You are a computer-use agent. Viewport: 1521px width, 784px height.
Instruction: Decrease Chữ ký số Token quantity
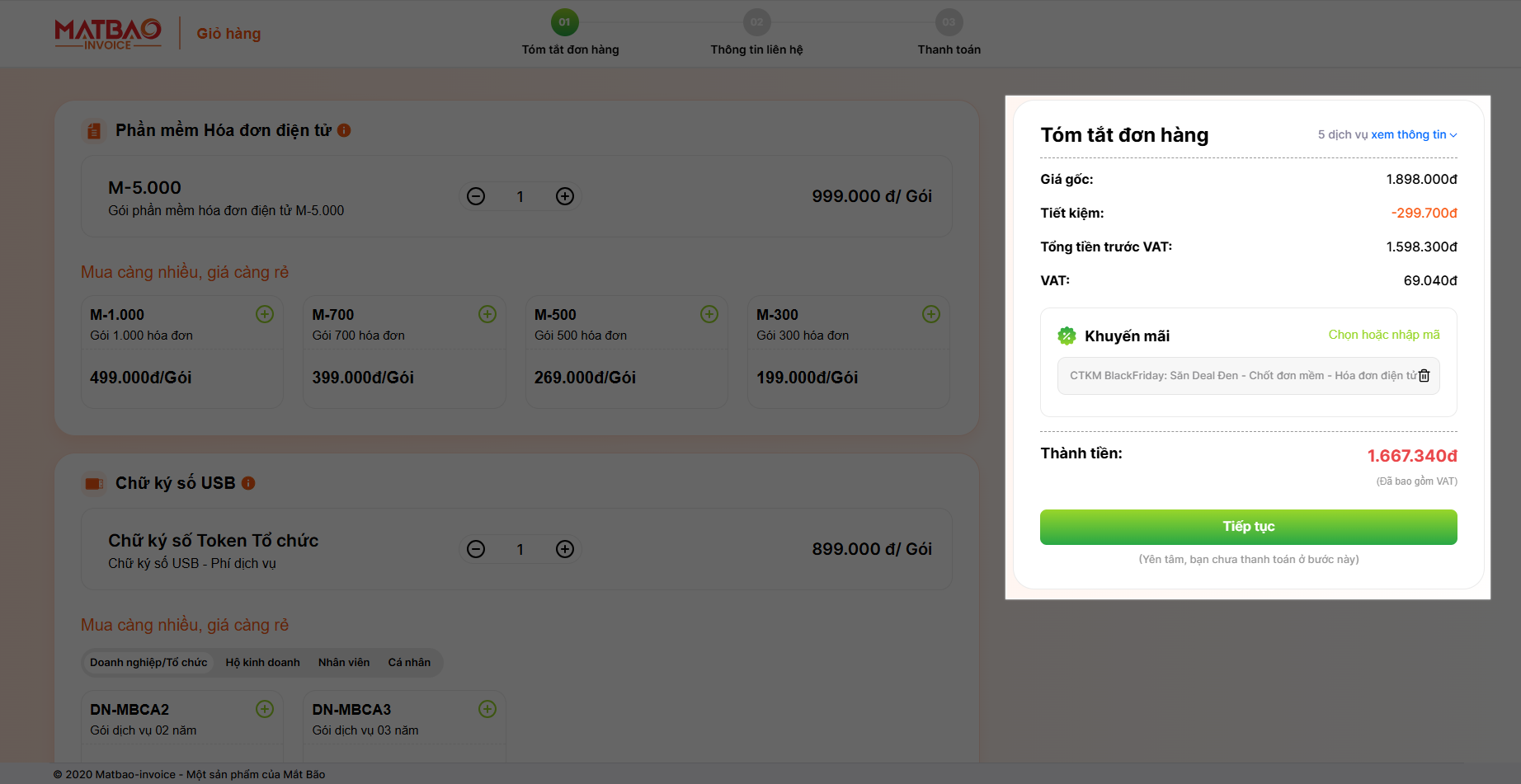tap(476, 549)
